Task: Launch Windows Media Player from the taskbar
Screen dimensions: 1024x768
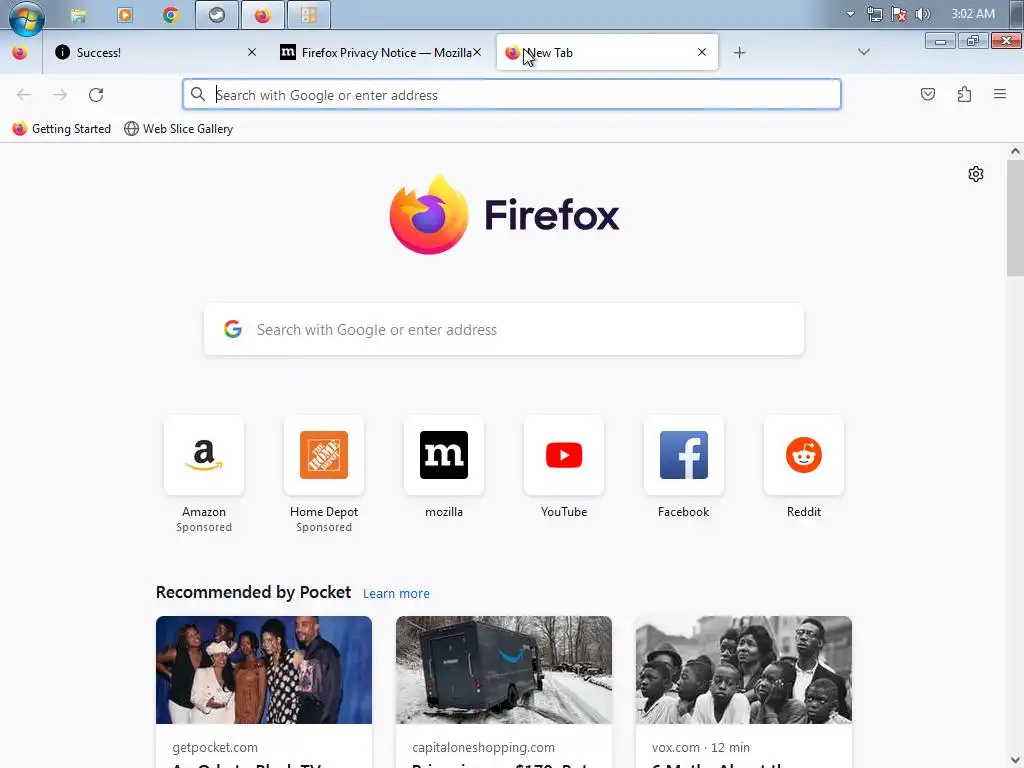Action: click(125, 14)
